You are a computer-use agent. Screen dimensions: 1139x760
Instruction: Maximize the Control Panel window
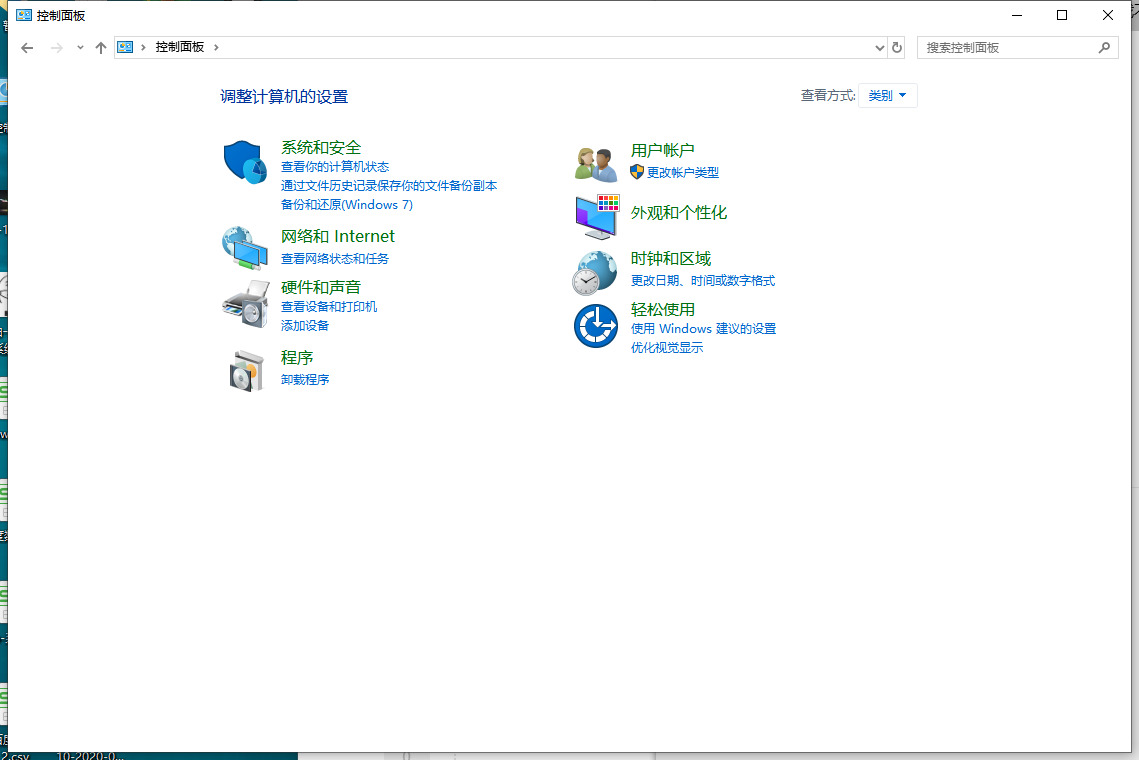(1062, 15)
